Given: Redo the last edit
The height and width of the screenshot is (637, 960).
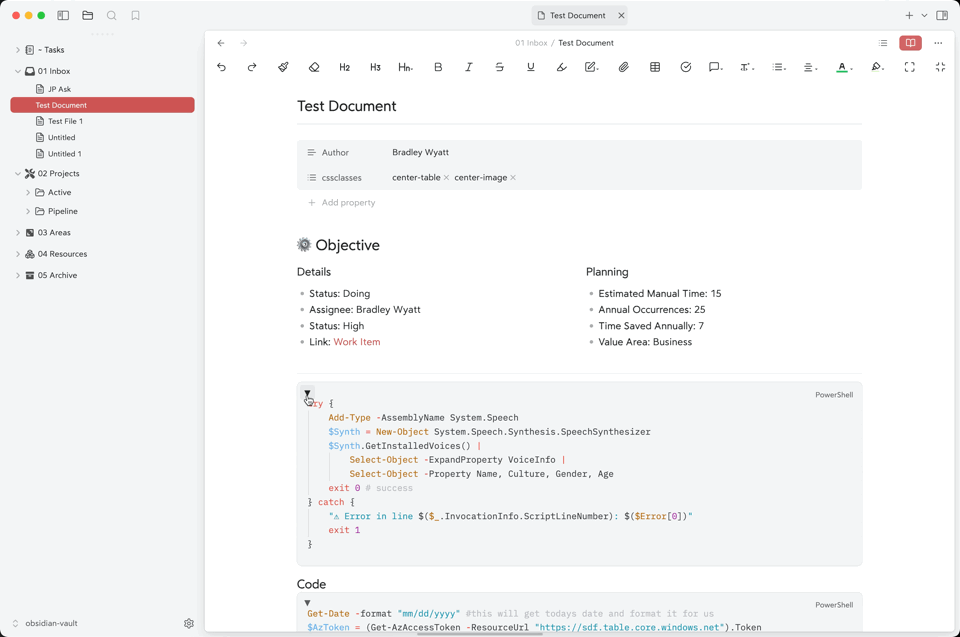Looking at the screenshot, I should pos(252,67).
